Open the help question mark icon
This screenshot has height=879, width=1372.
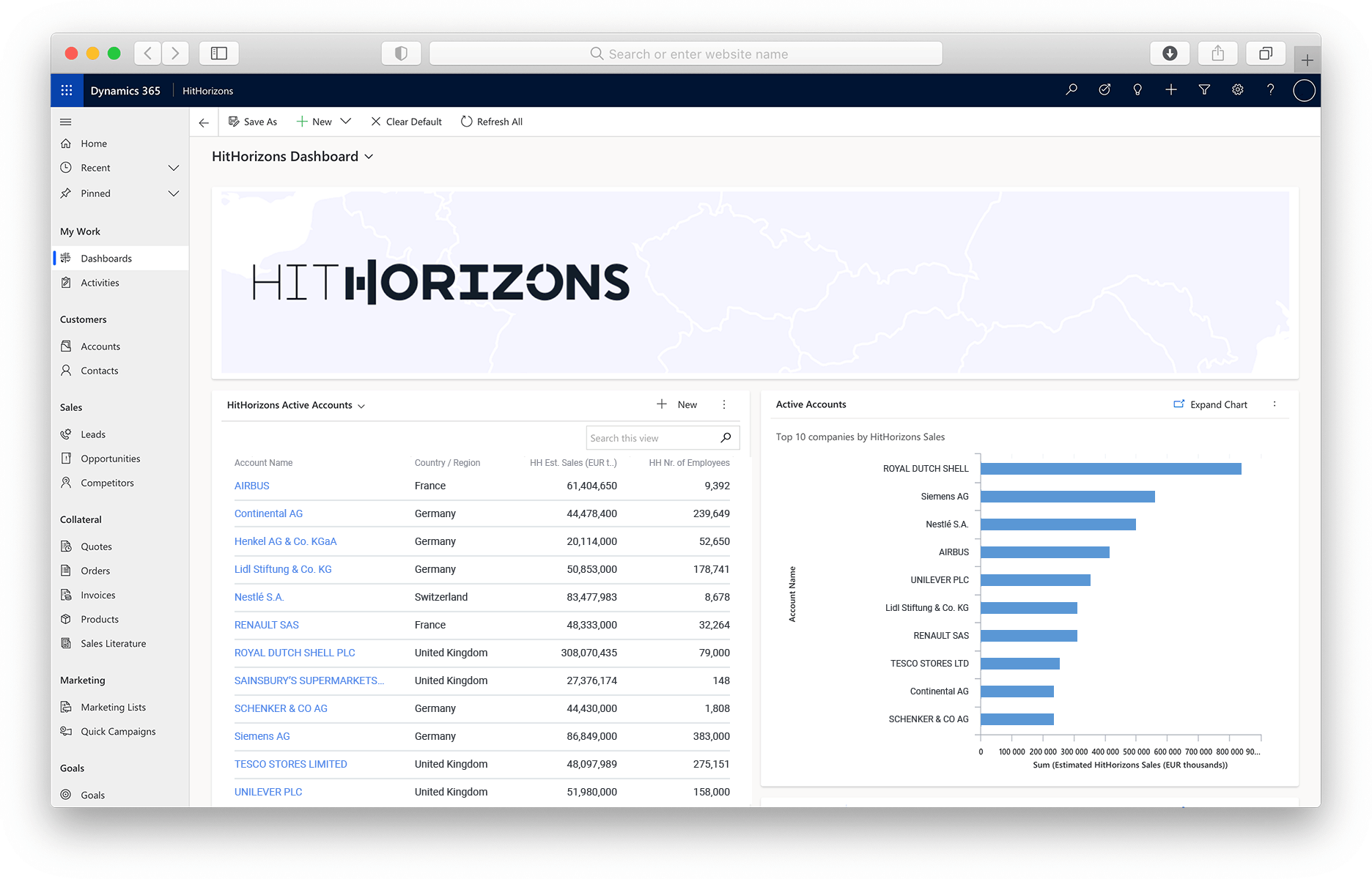coord(1270,90)
